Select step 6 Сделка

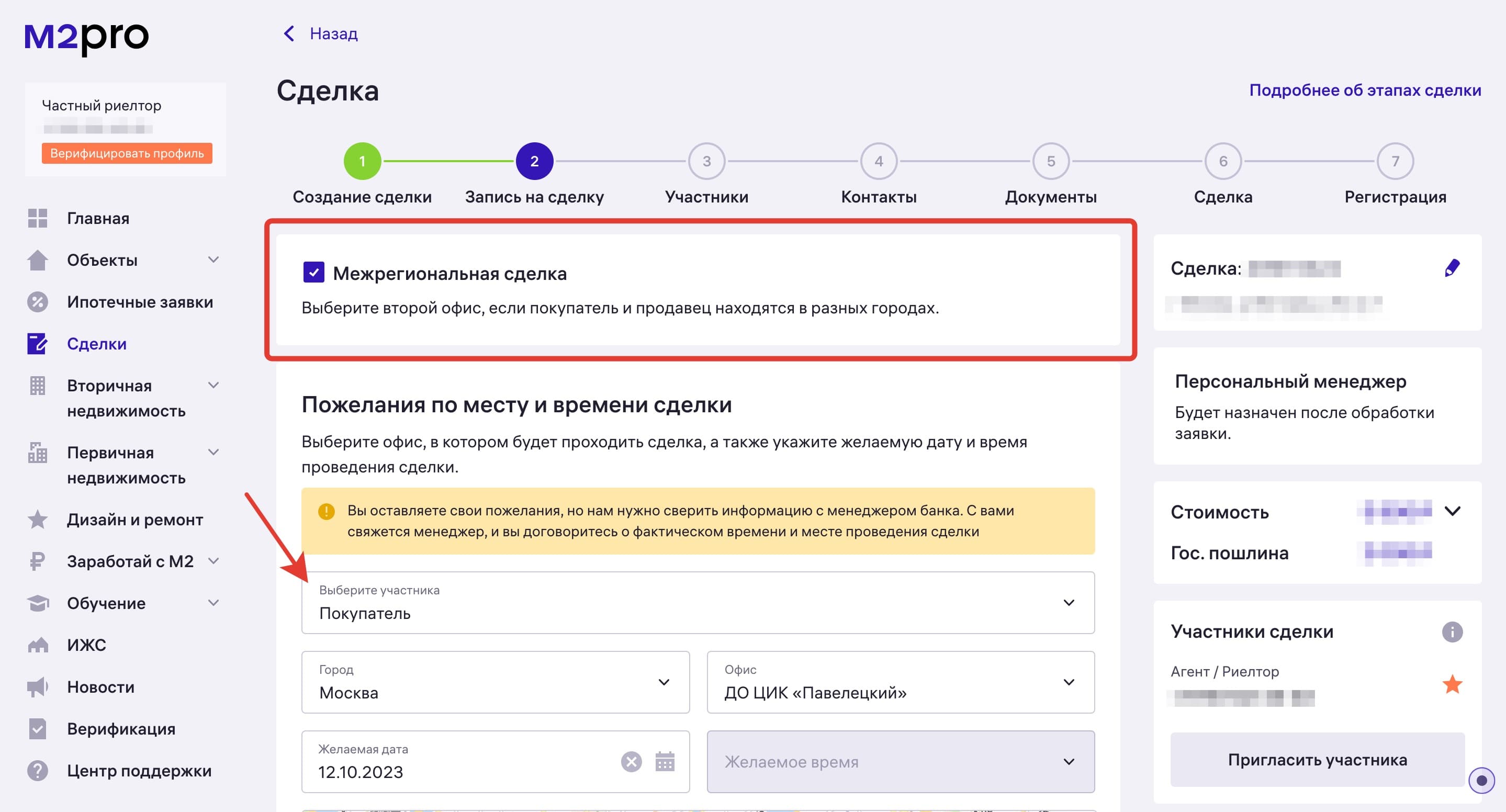pos(1223,161)
